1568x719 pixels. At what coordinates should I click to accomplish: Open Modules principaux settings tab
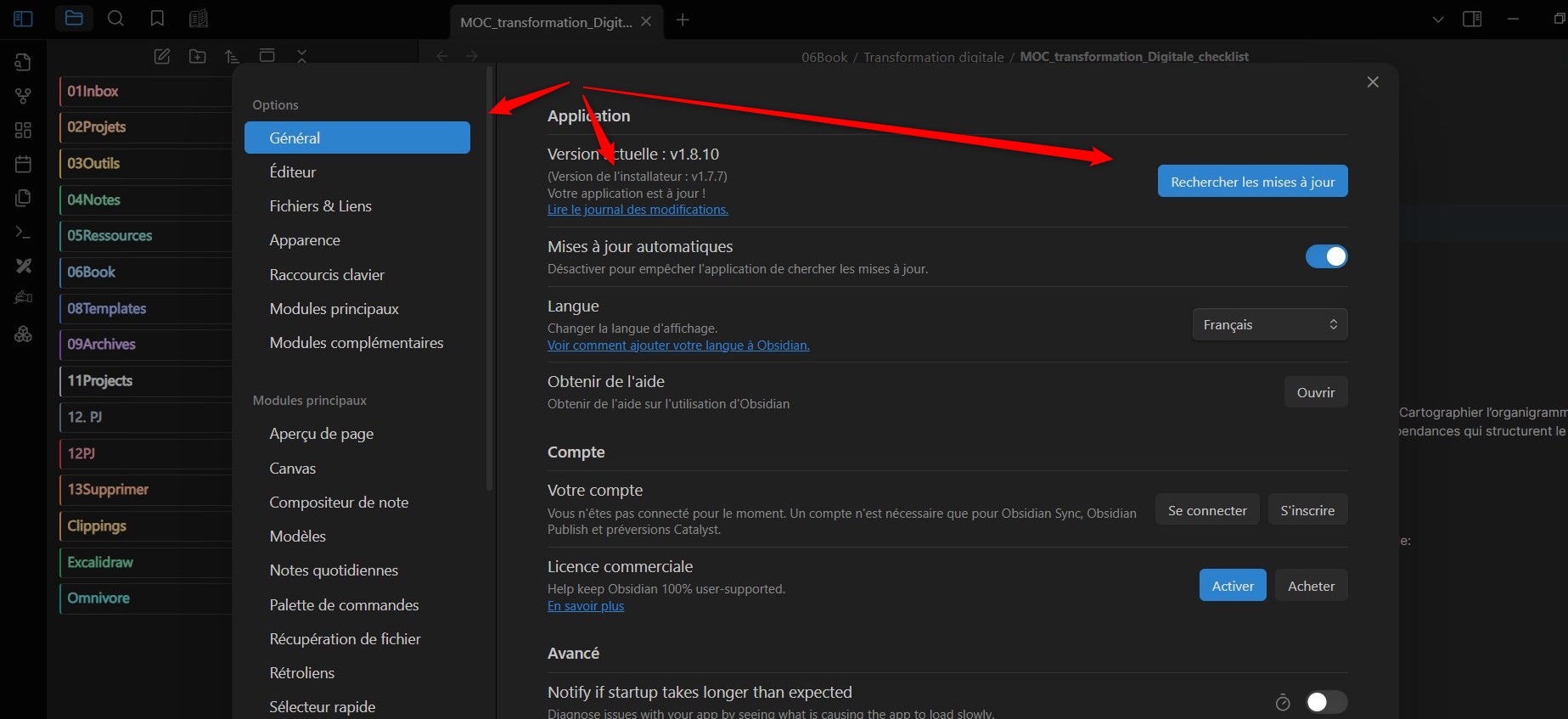click(x=357, y=309)
